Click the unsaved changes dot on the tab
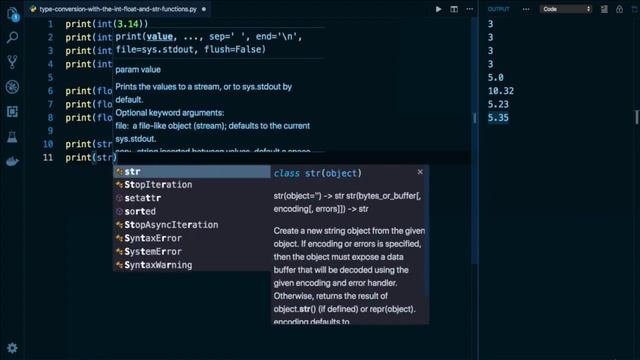 point(204,9)
